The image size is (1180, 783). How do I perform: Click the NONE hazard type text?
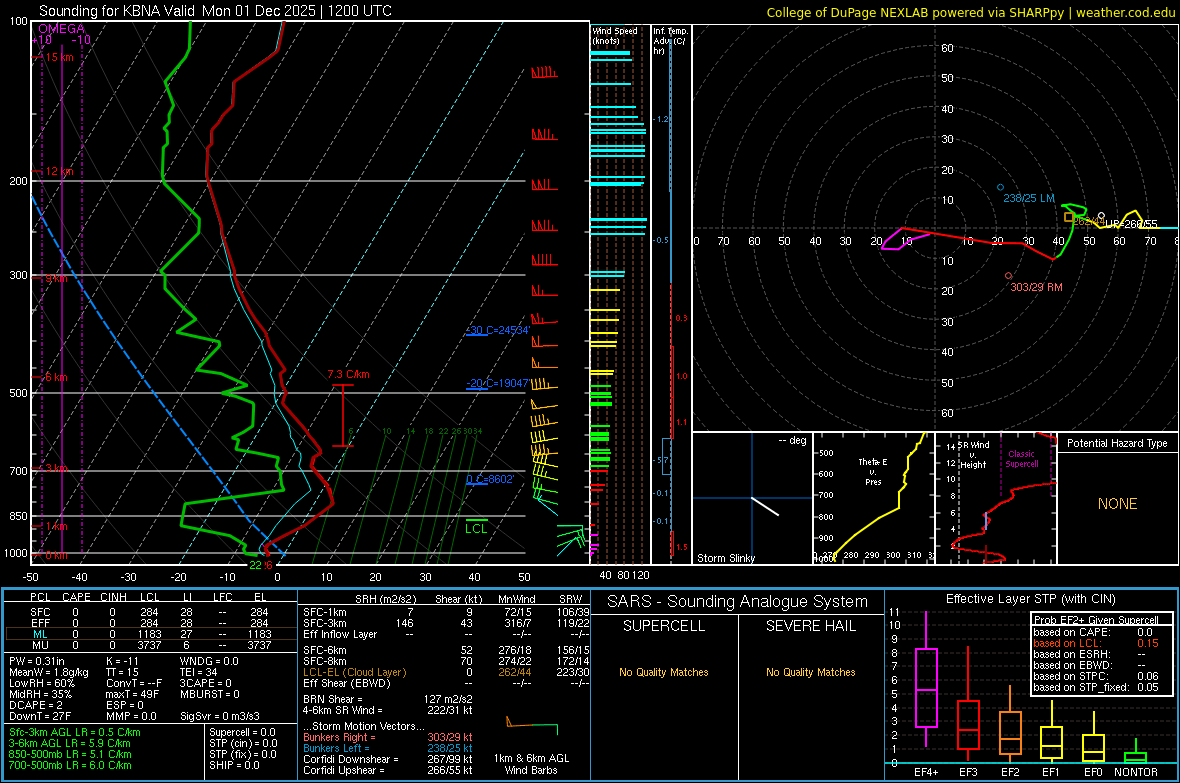click(1117, 504)
